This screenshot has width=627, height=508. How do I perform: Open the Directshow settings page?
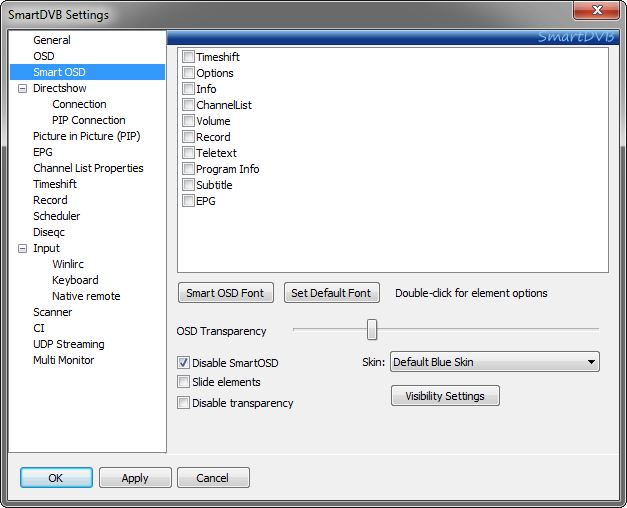(60, 88)
